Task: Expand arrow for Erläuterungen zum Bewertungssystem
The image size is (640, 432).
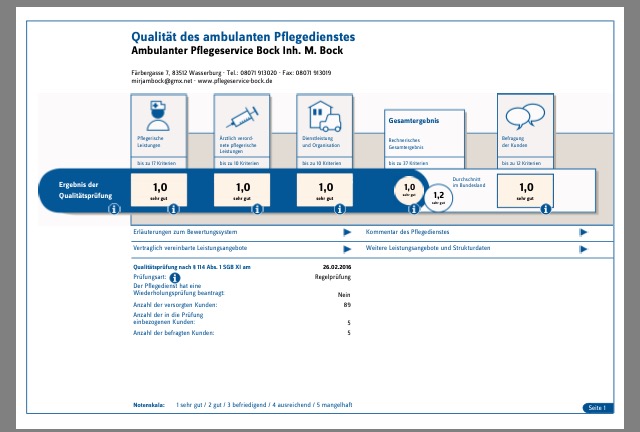Action: [x=347, y=232]
